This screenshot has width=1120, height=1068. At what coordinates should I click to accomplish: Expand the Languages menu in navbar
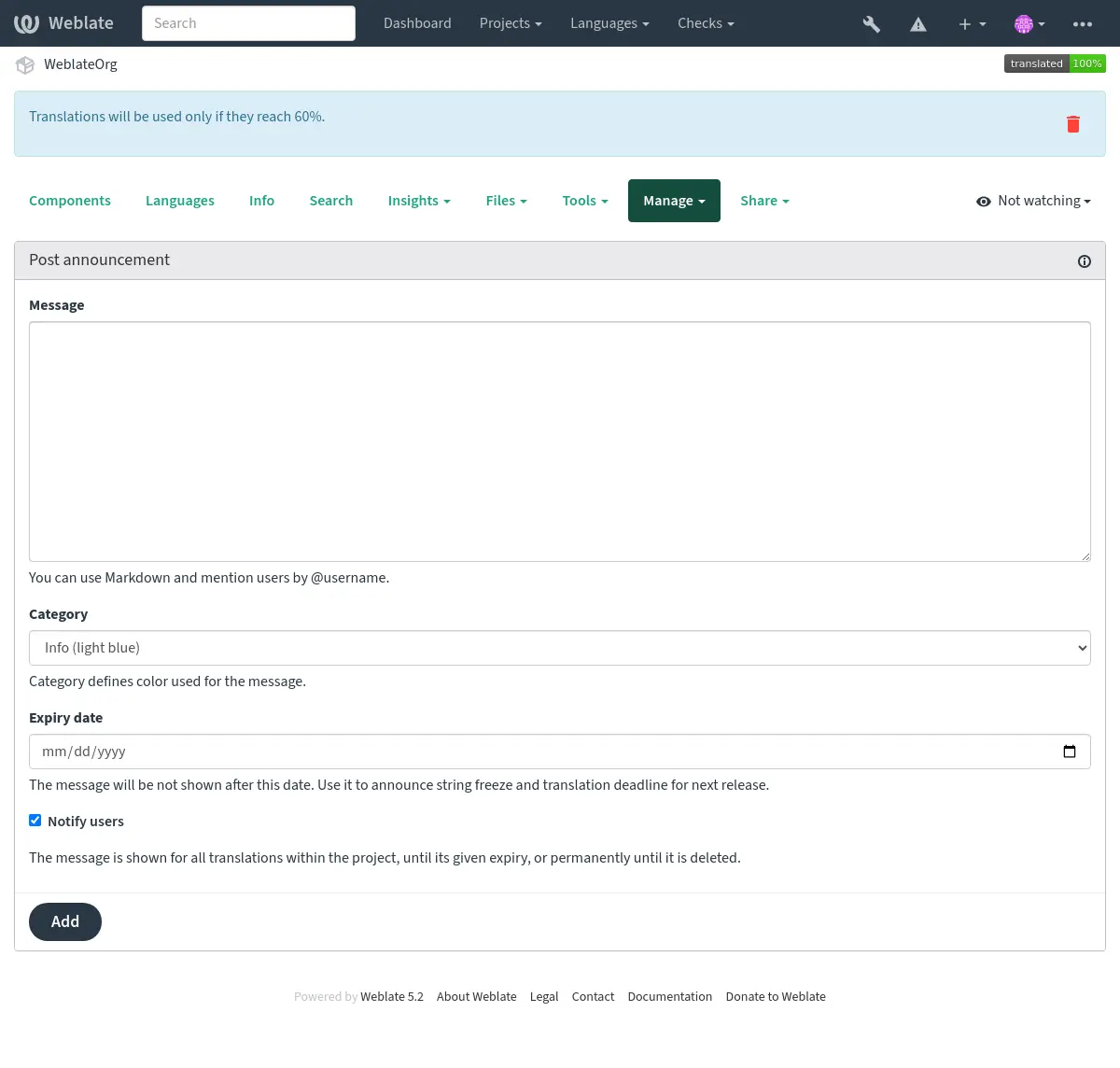[x=609, y=23]
